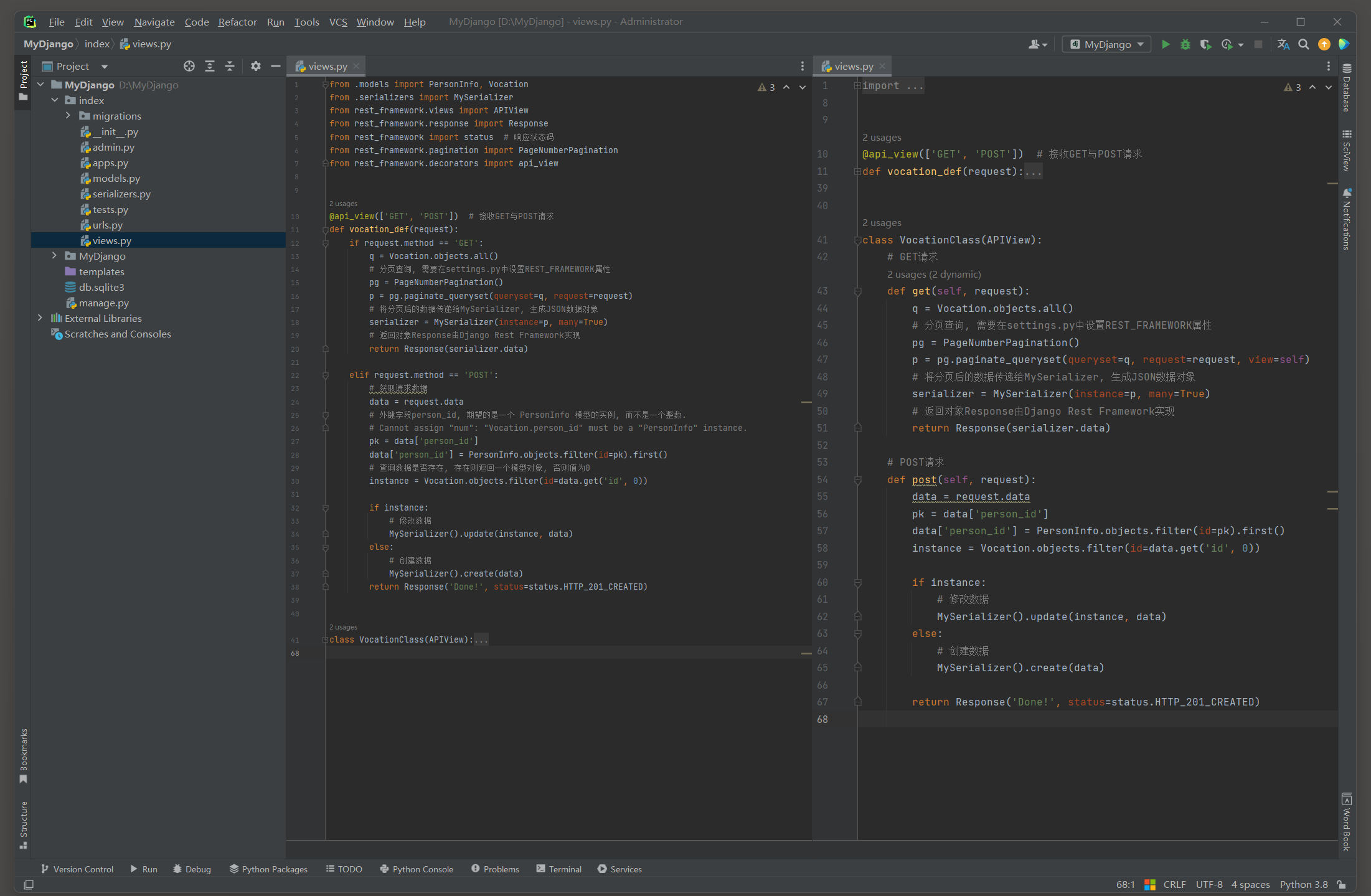Viewport: 1371px width, 896px height.
Task: Click CRLF line separator in status bar
Action: 1174,884
